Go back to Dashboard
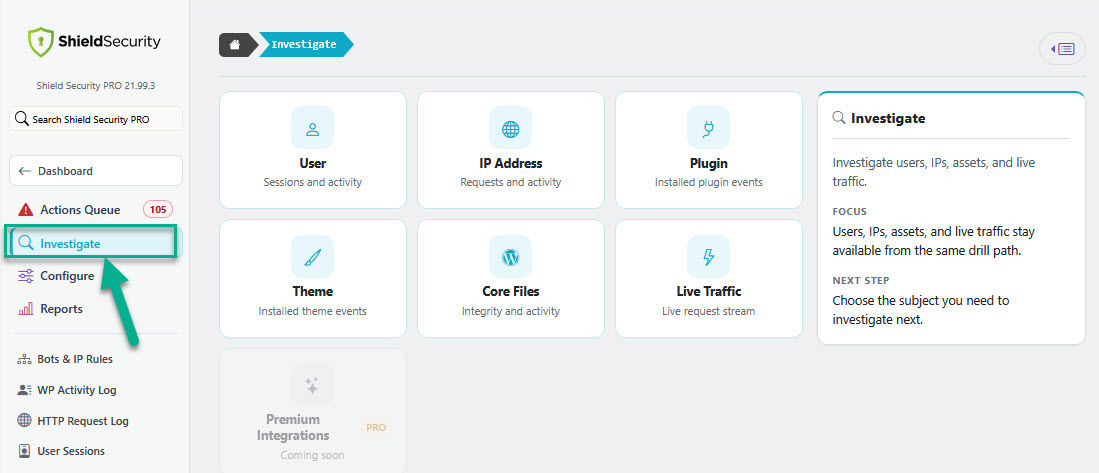The width and height of the screenshot is (1099, 473). point(96,171)
